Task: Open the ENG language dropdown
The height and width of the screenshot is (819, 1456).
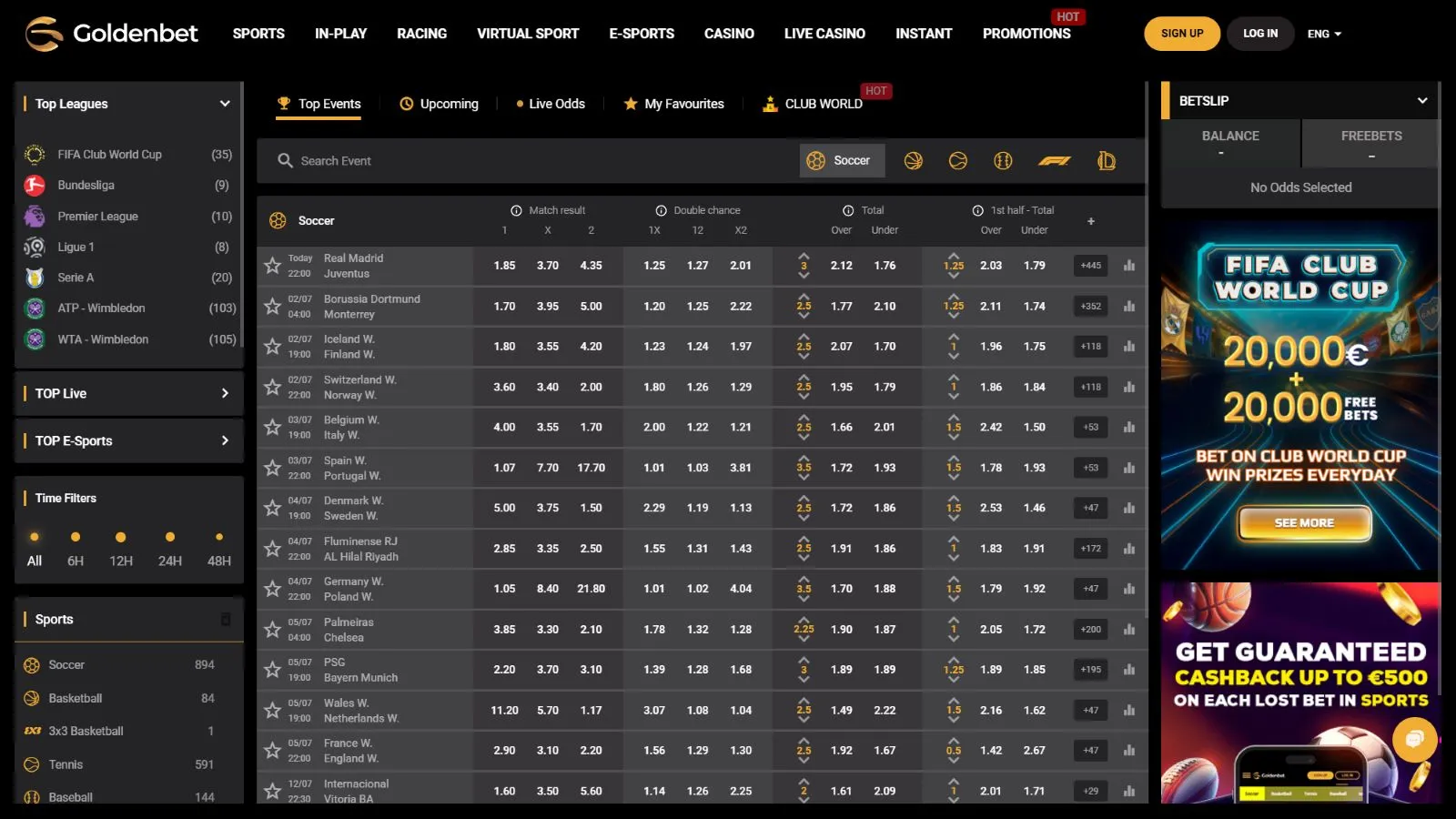Action: (x=1324, y=34)
